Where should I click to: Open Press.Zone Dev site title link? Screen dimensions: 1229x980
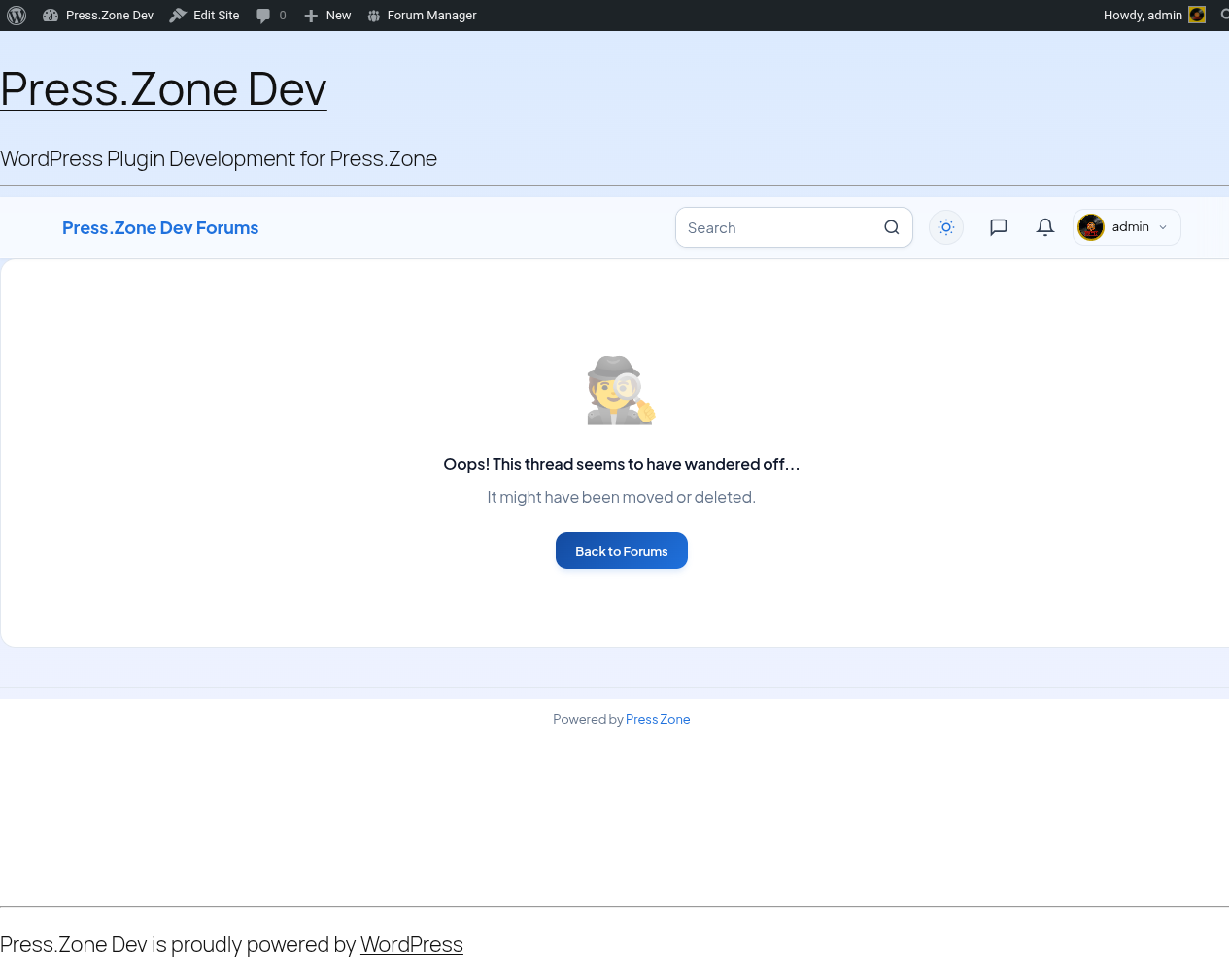pos(163,89)
